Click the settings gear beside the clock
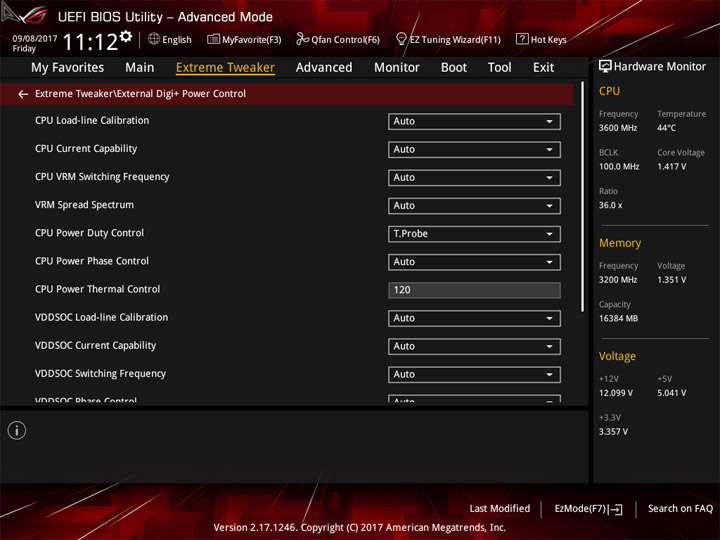Viewport: 720px width, 540px height. pyautogui.click(x=126, y=36)
